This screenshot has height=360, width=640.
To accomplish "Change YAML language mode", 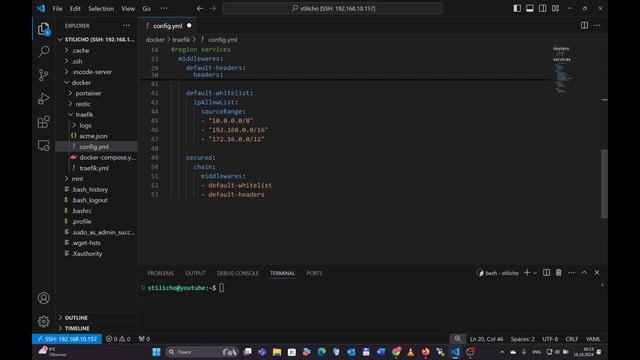I will [593, 339].
